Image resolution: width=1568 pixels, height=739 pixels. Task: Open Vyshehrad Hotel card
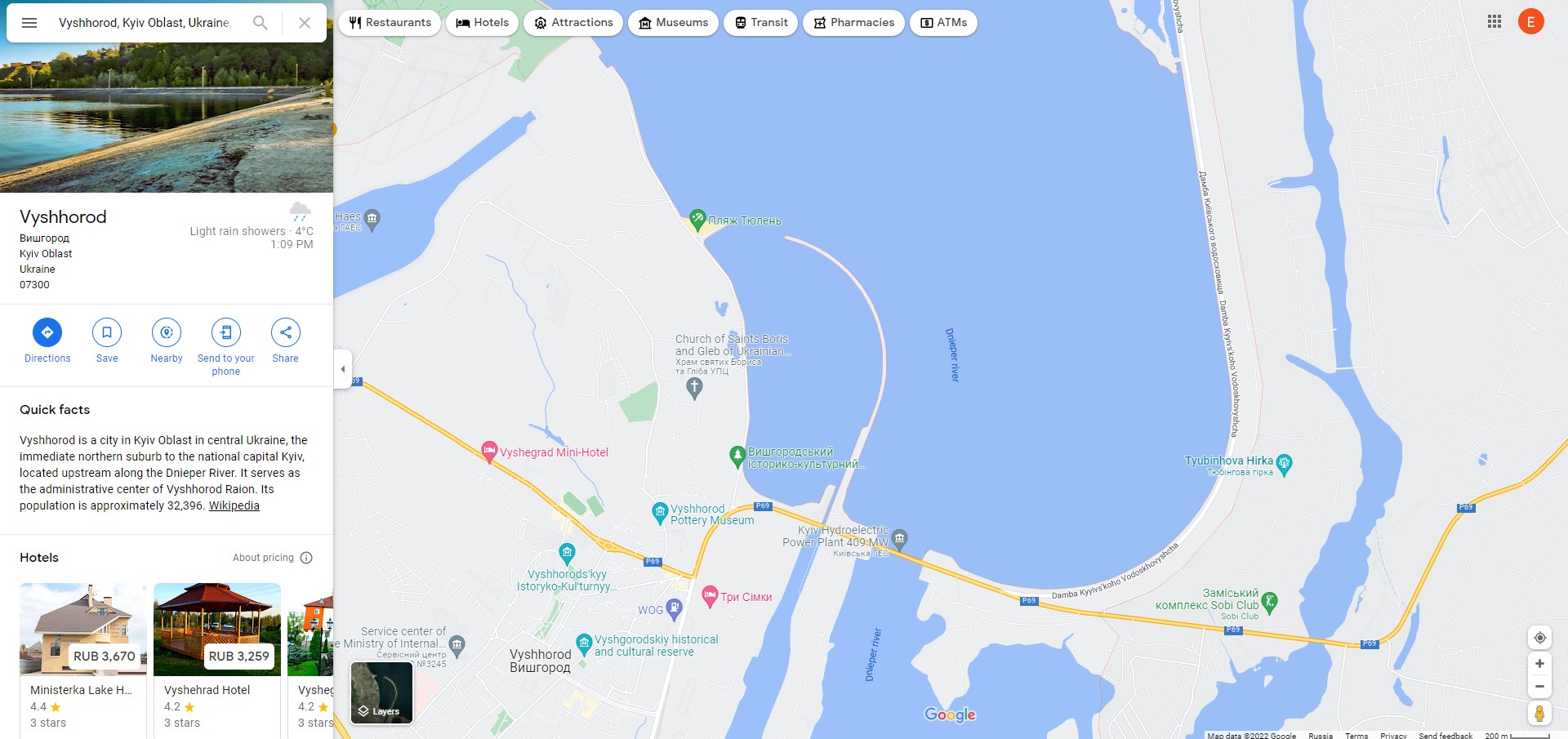click(217, 660)
